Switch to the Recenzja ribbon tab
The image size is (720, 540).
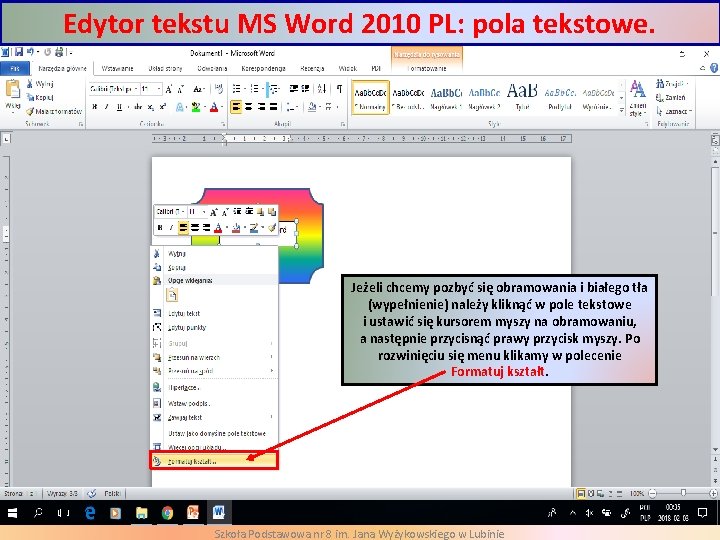[x=312, y=68]
